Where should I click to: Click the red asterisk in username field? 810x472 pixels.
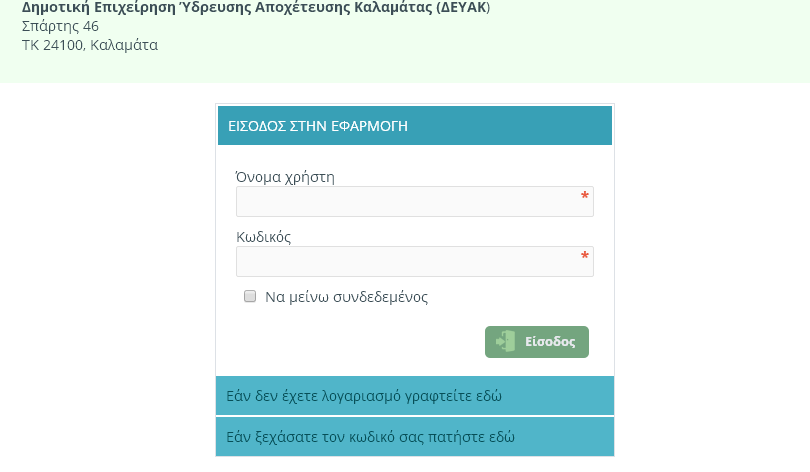[584, 196]
